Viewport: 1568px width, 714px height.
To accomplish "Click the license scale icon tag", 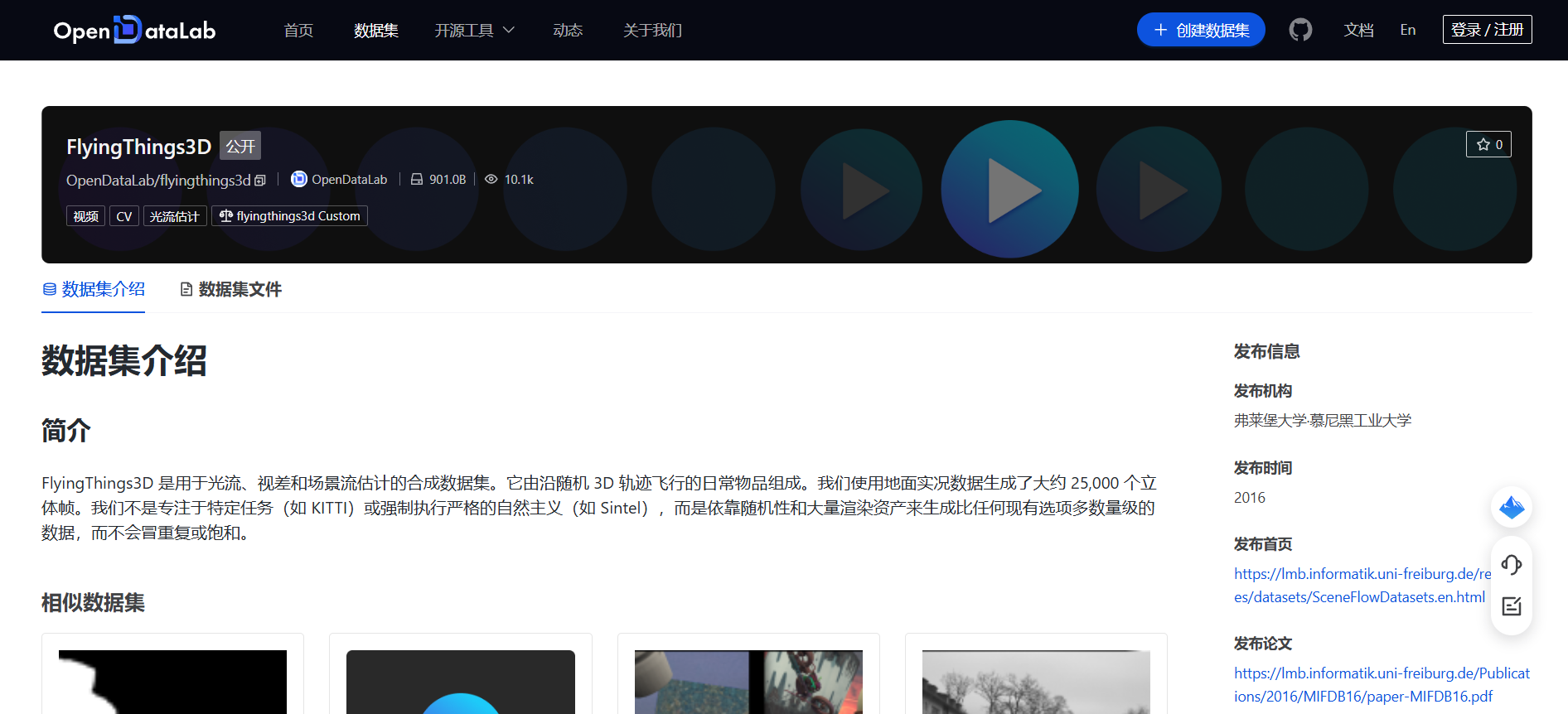I will [226, 215].
